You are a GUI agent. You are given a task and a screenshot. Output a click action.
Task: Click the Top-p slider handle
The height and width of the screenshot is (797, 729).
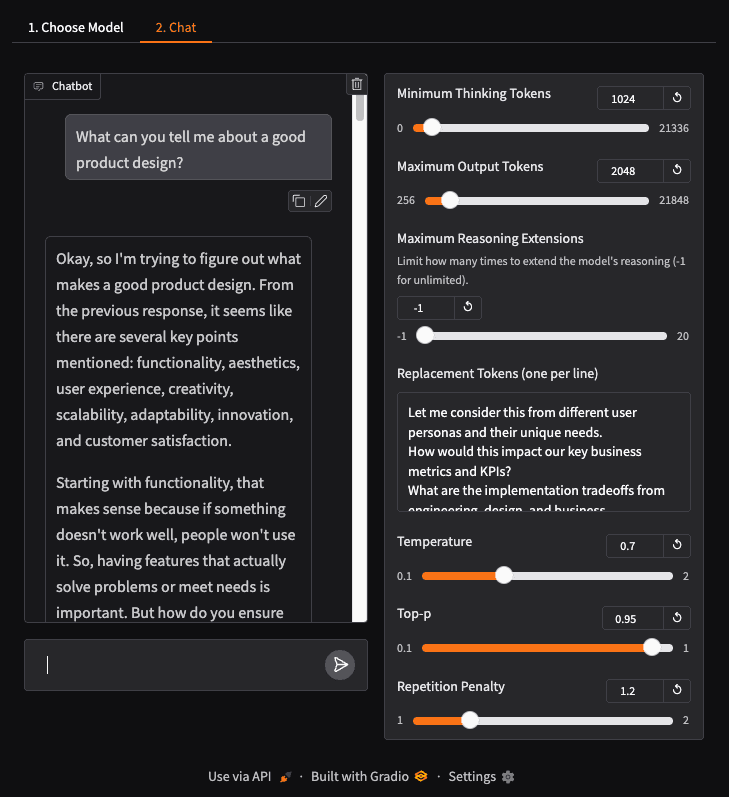pyautogui.click(x=652, y=647)
